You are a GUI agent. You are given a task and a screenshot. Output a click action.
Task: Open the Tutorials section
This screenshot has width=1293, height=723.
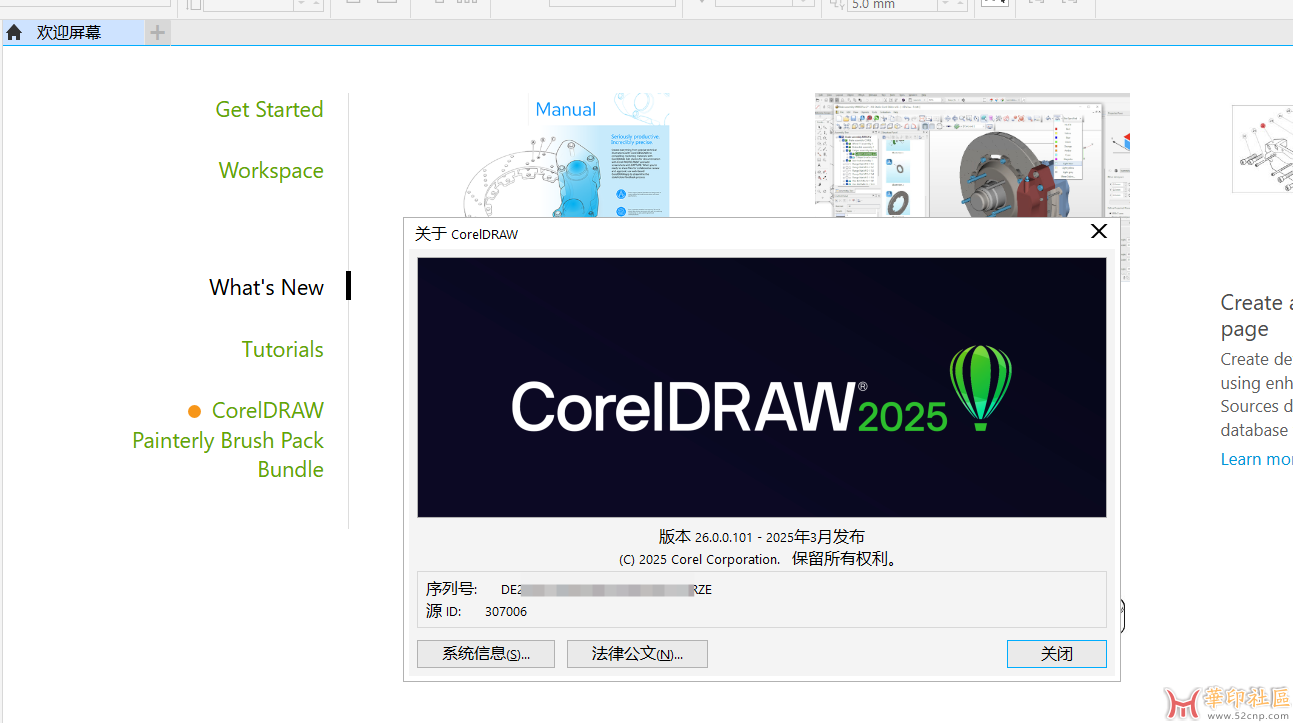(282, 350)
